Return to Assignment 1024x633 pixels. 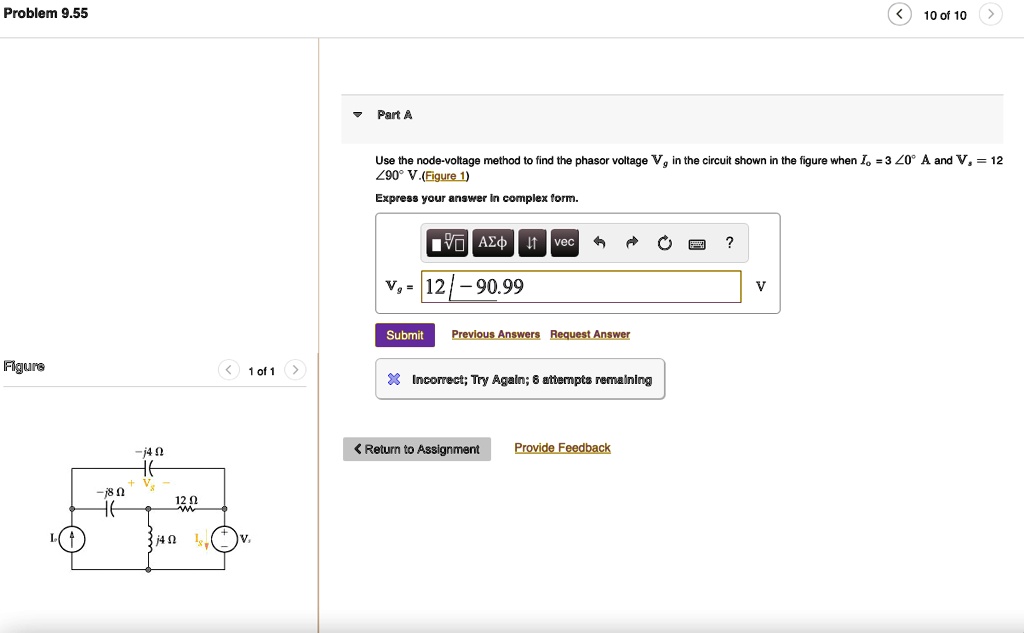[x=416, y=448]
